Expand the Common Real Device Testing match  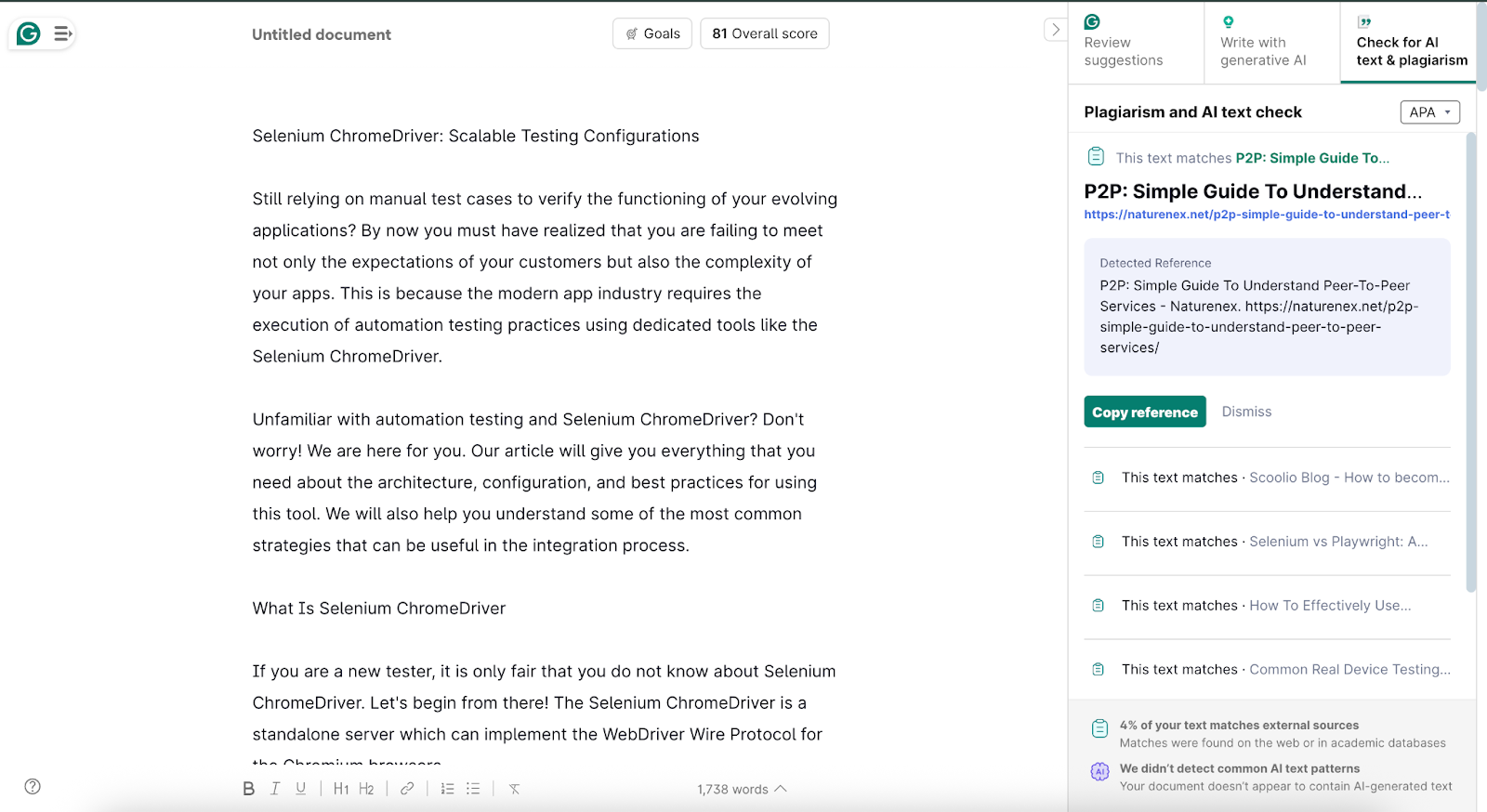[x=1267, y=670]
